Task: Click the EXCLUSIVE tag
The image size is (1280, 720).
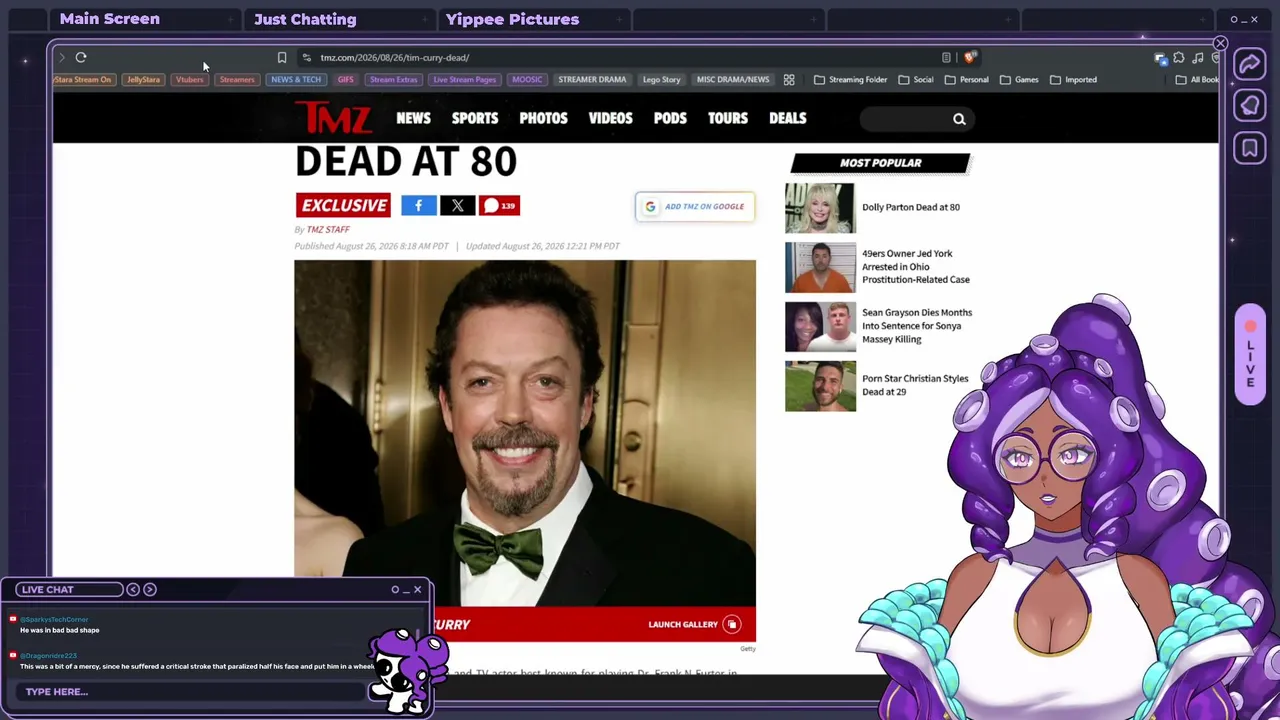Action: pyautogui.click(x=344, y=206)
